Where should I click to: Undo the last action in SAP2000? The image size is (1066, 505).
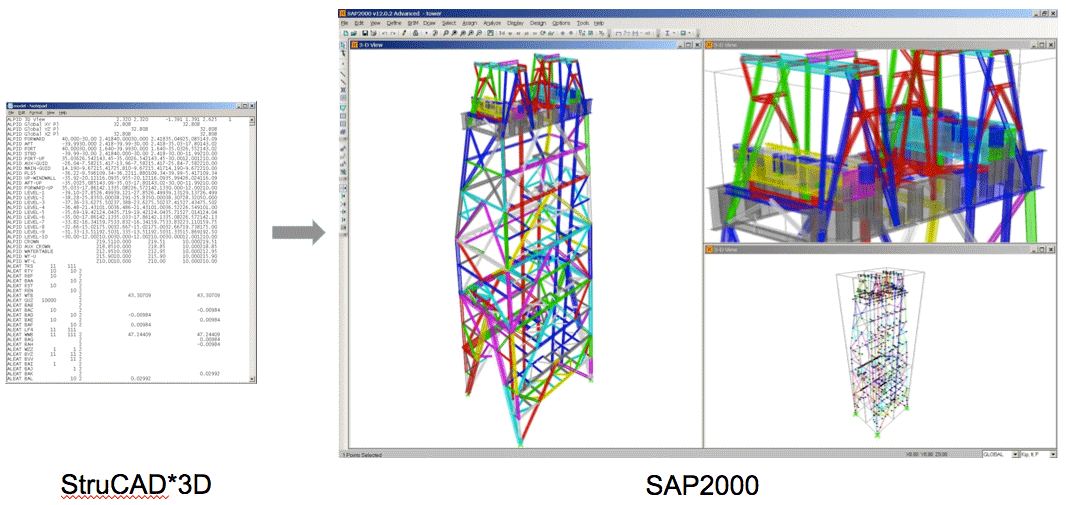coord(385,33)
